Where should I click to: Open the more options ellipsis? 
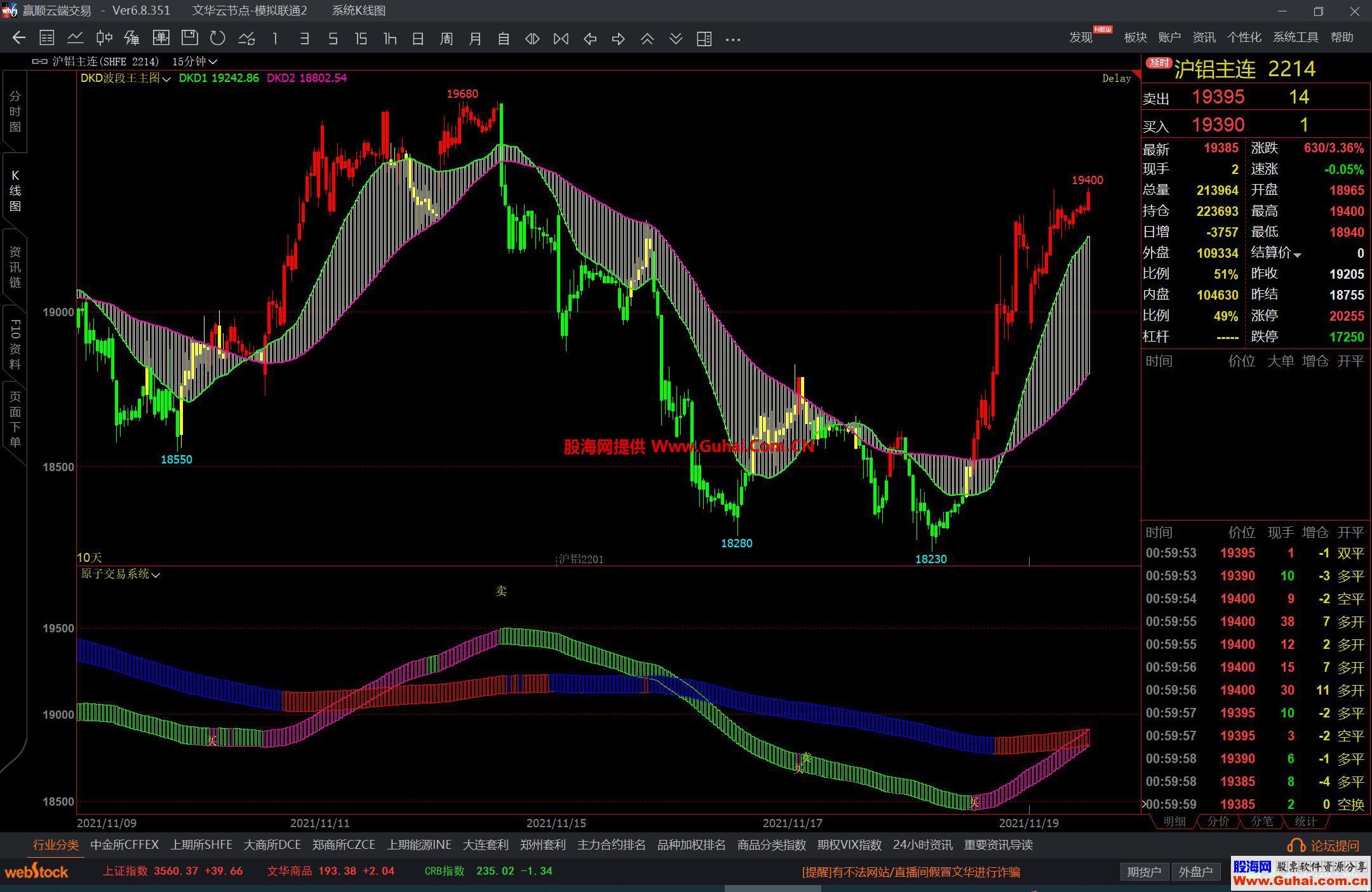pyautogui.click(x=733, y=39)
